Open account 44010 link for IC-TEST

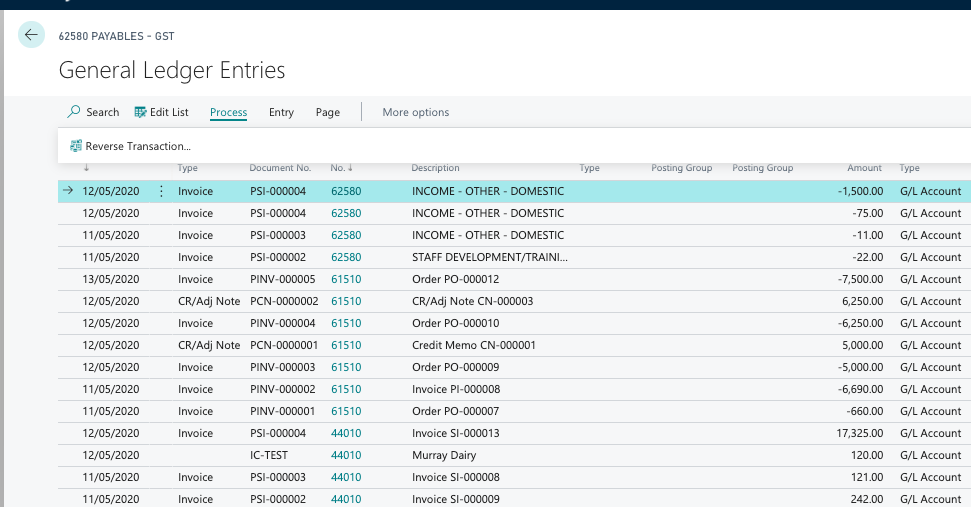tap(346, 455)
